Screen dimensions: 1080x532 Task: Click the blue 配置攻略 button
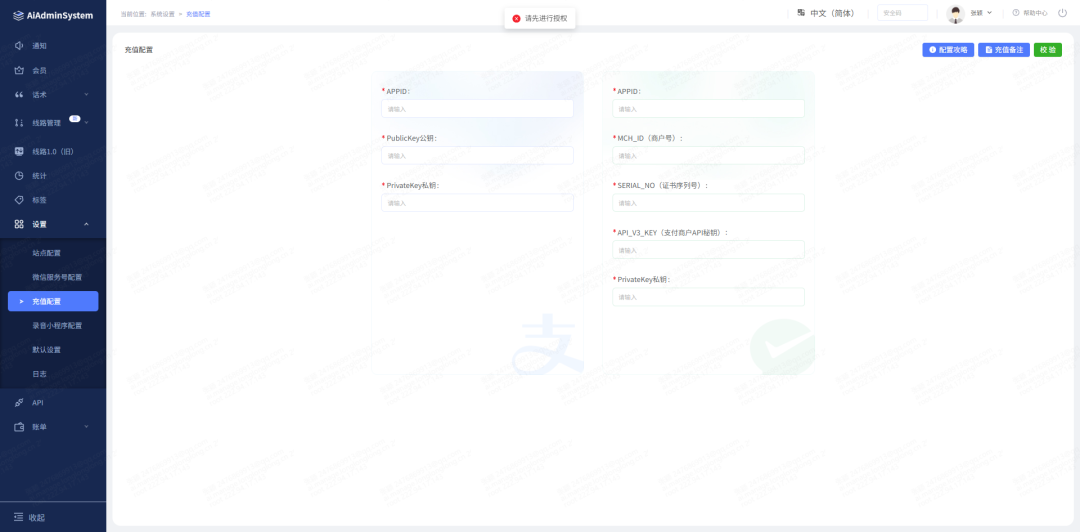point(947,49)
